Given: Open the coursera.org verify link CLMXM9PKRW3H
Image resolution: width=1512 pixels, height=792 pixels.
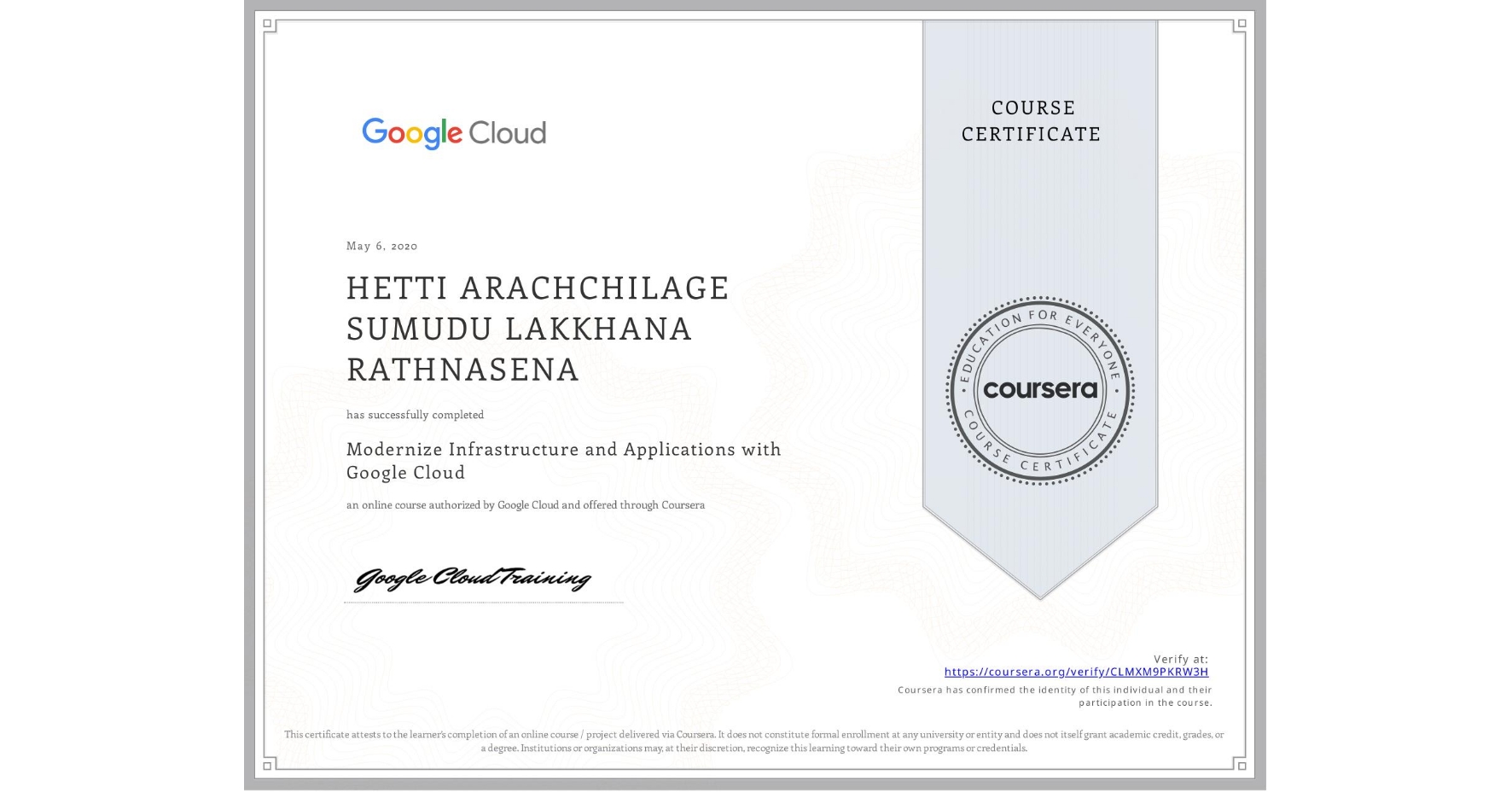Looking at the screenshot, I should pos(1076,672).
